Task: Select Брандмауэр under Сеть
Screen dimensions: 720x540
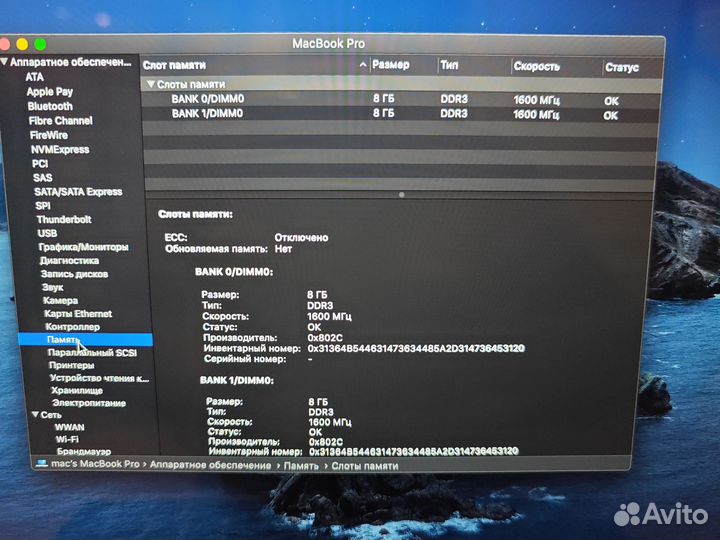Action: pos(84,451)
